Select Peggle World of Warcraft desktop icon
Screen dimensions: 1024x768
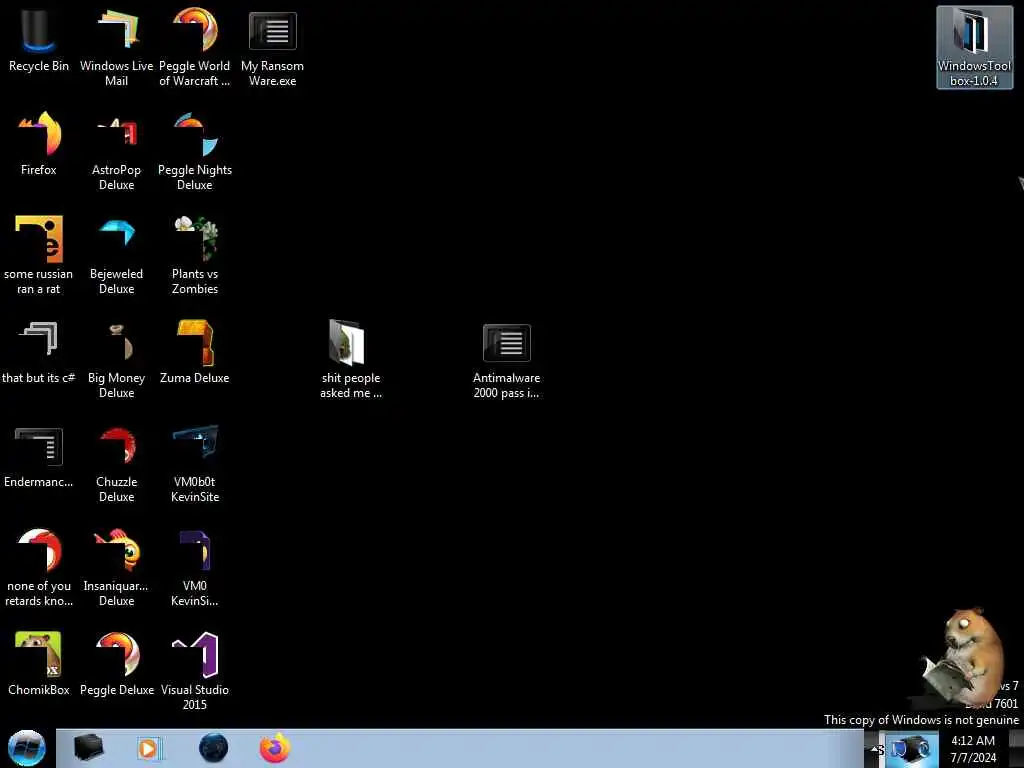(195, 47)
